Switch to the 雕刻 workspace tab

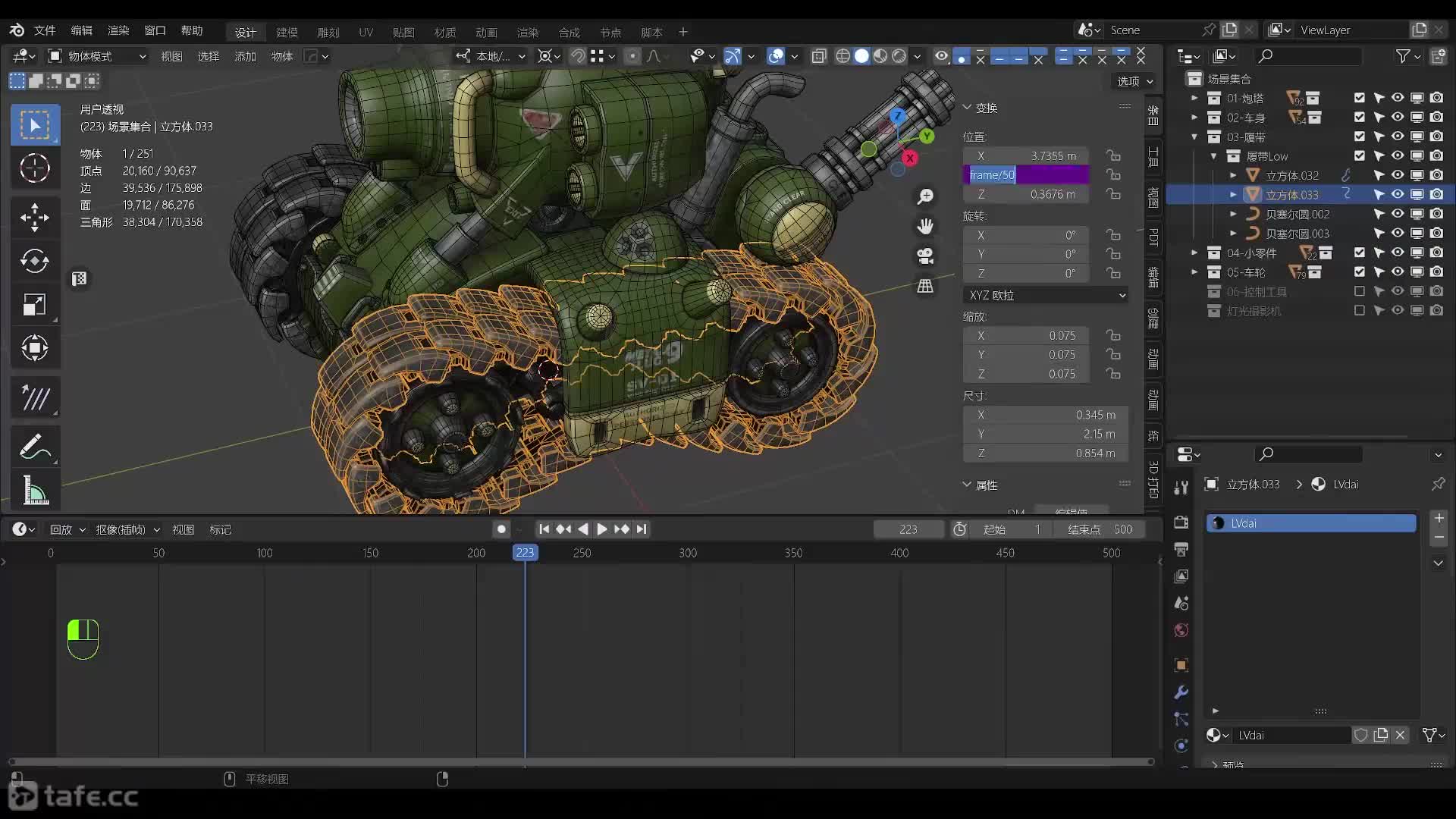328,32
